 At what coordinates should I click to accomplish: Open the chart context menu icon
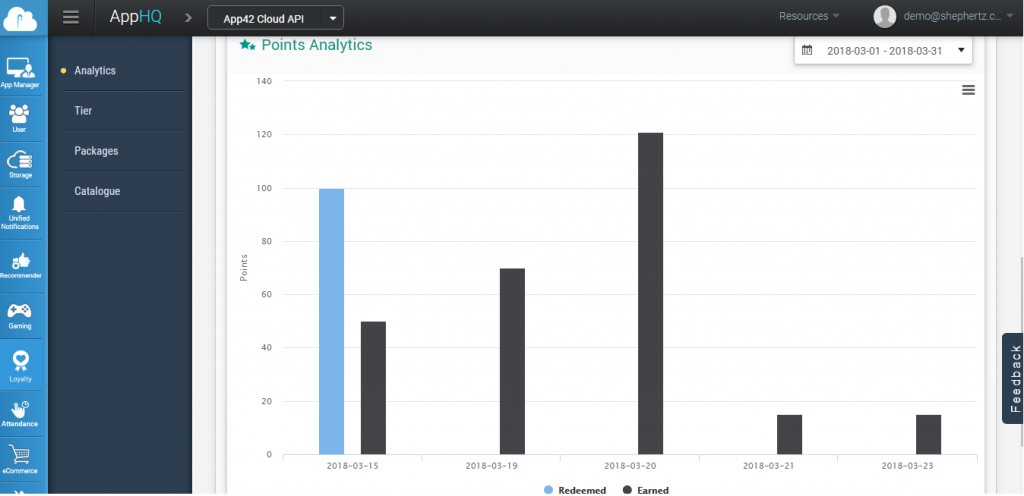968,90
